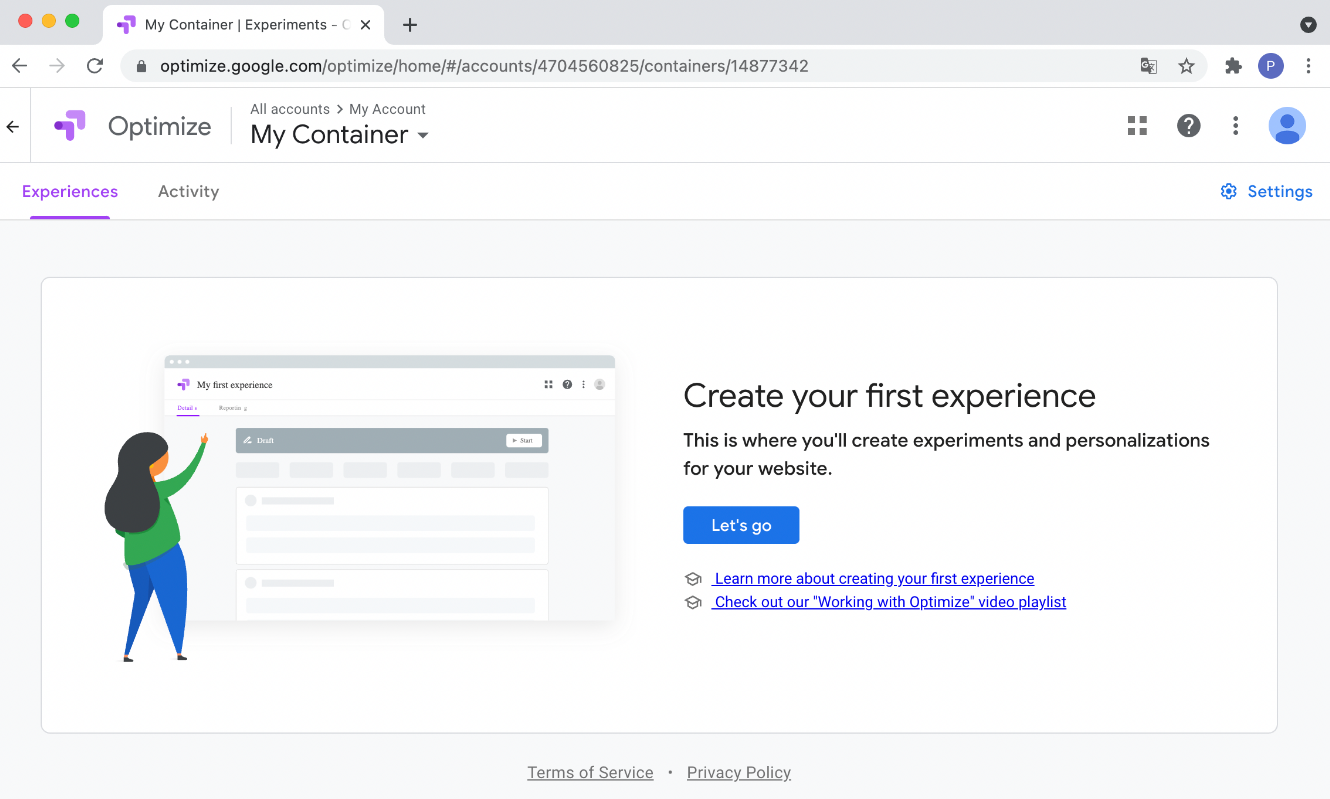Reload the page

[x=95, y=66]
